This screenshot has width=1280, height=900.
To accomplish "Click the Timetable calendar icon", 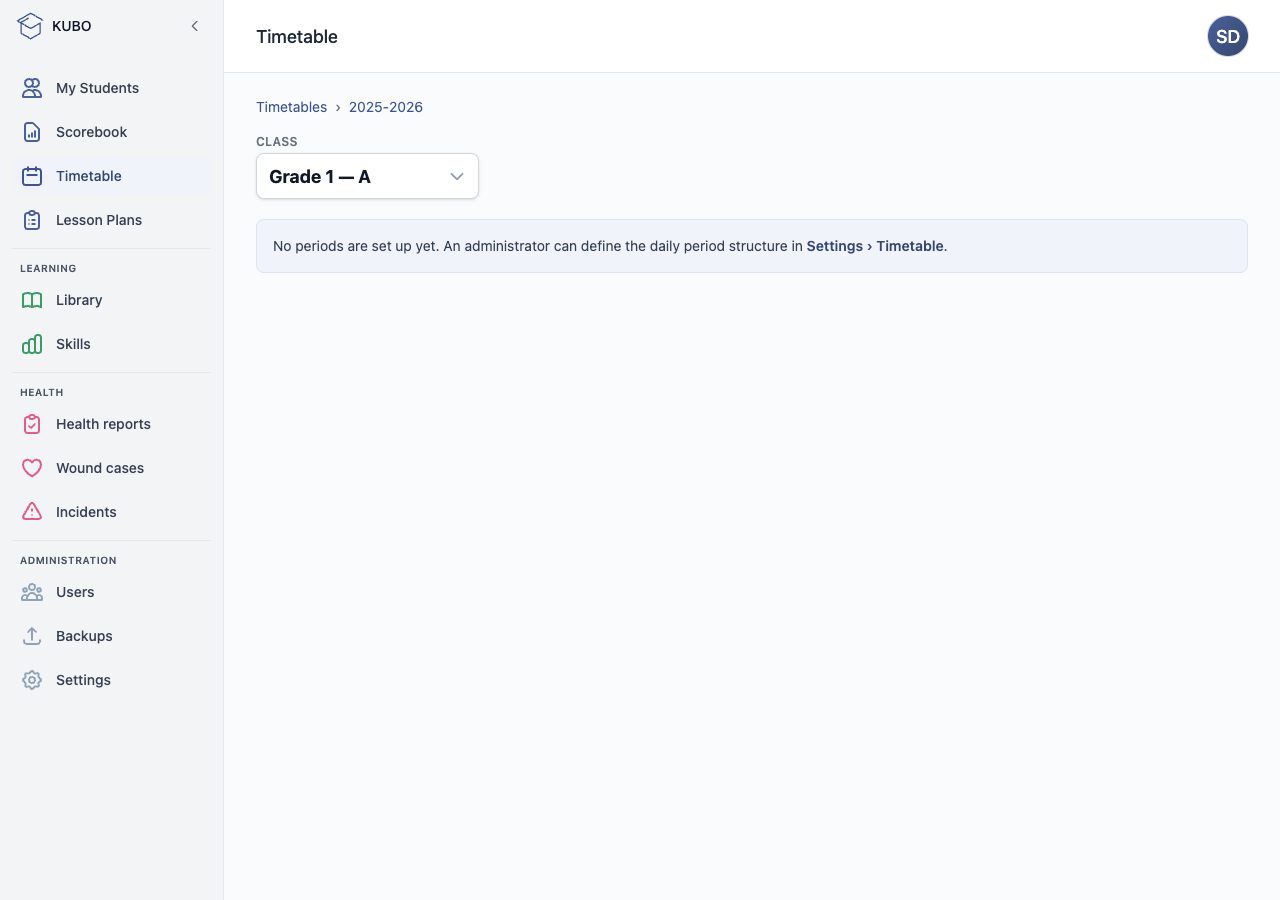I will [x=32, y=176].
